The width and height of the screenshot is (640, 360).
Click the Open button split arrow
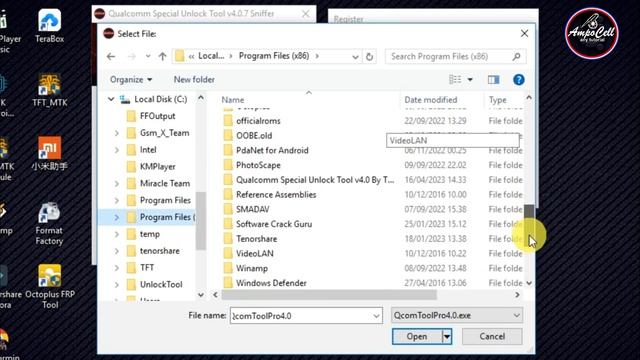(447, 336)
